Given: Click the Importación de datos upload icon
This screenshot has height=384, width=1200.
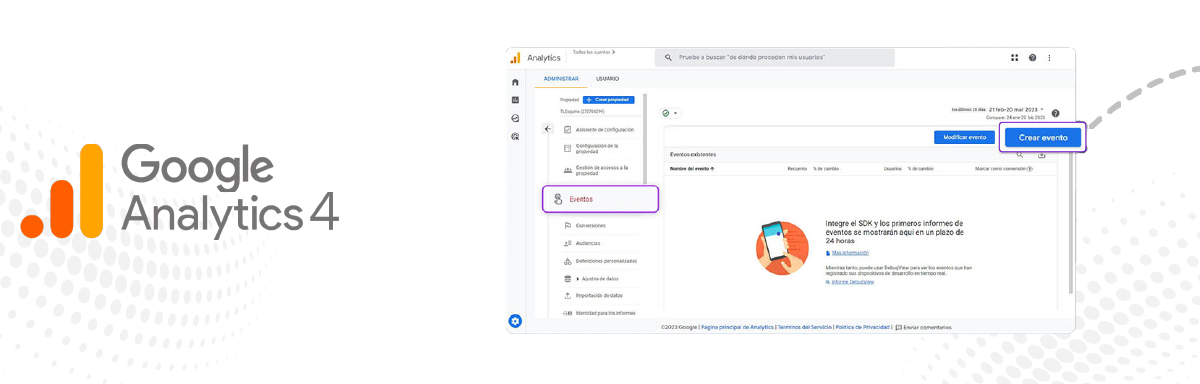Looking at the screenshot, I should (567, 295).
